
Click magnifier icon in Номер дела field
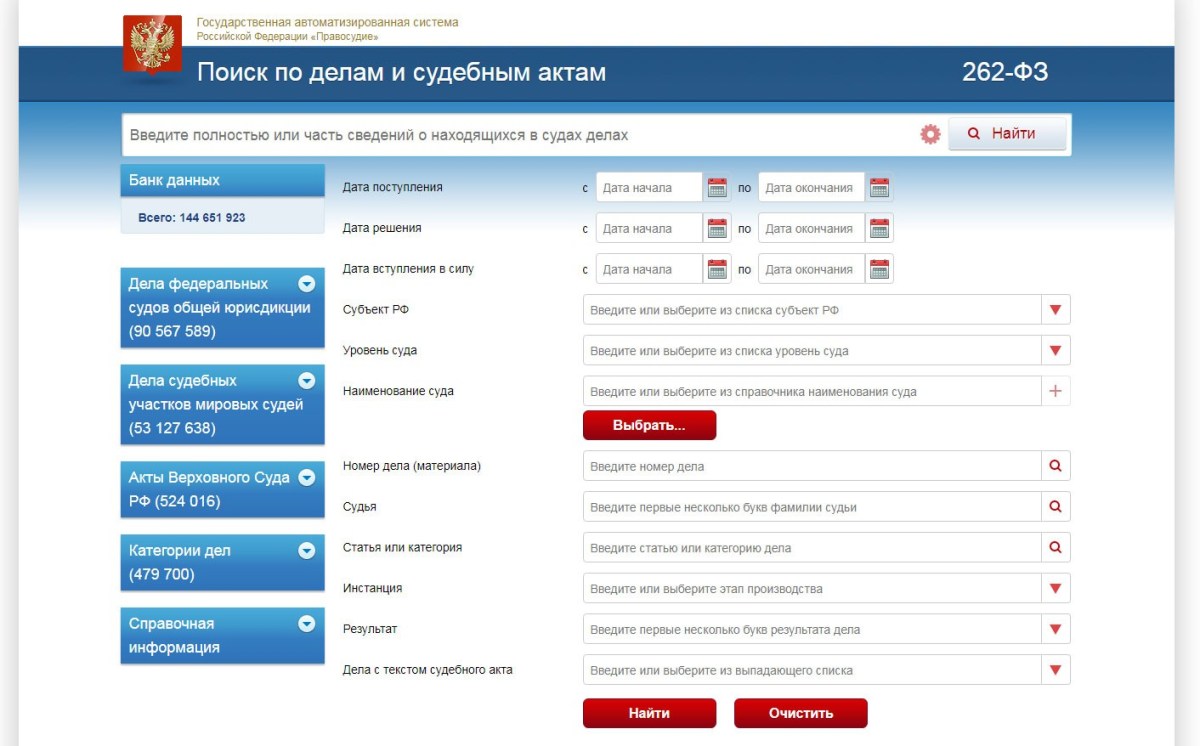[x=1055, y=466]
